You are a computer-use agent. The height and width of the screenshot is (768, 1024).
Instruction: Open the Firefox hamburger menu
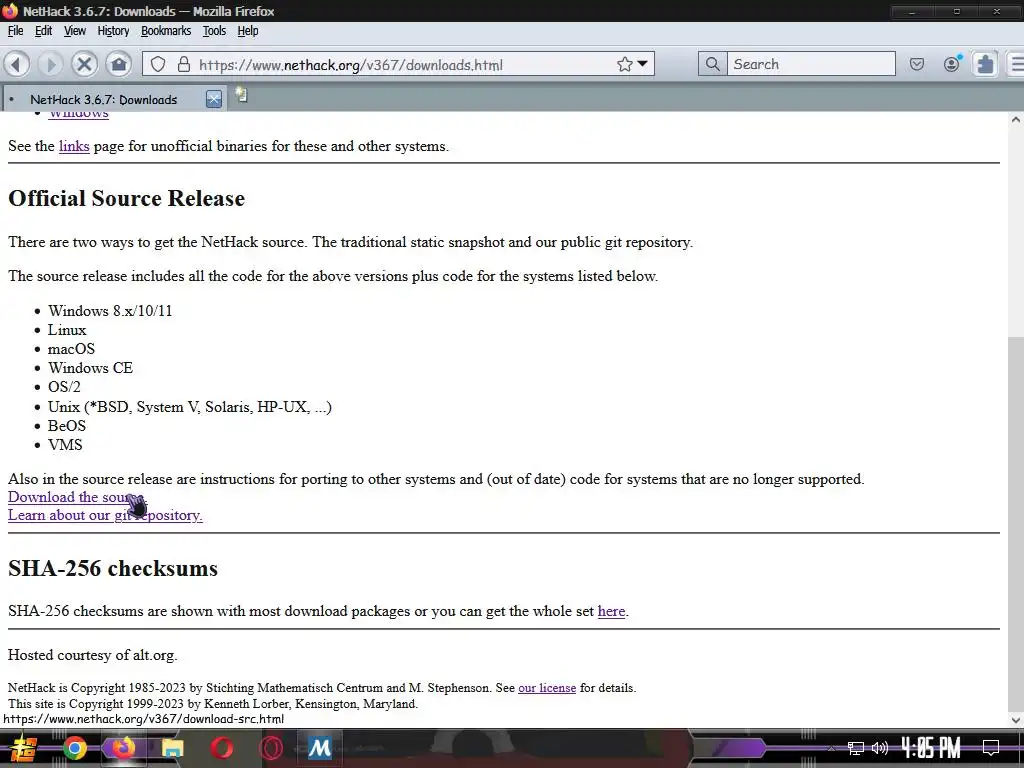point(1017,64)
